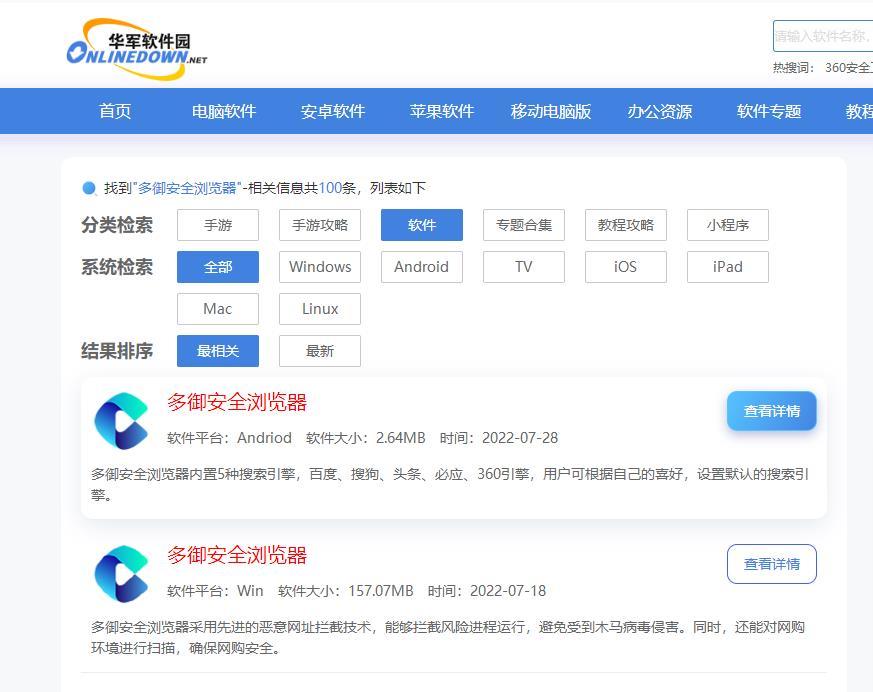The height and width of the screenshot is (692, 873).
Task: Filter results by Android system
Action: coord(421,267)
